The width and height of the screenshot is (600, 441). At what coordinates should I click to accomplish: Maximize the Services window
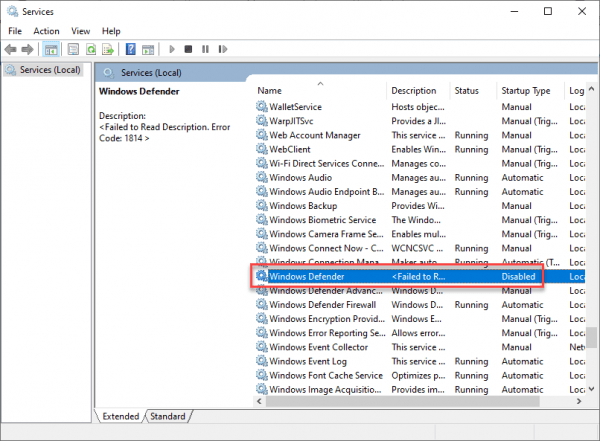(548, 11)
